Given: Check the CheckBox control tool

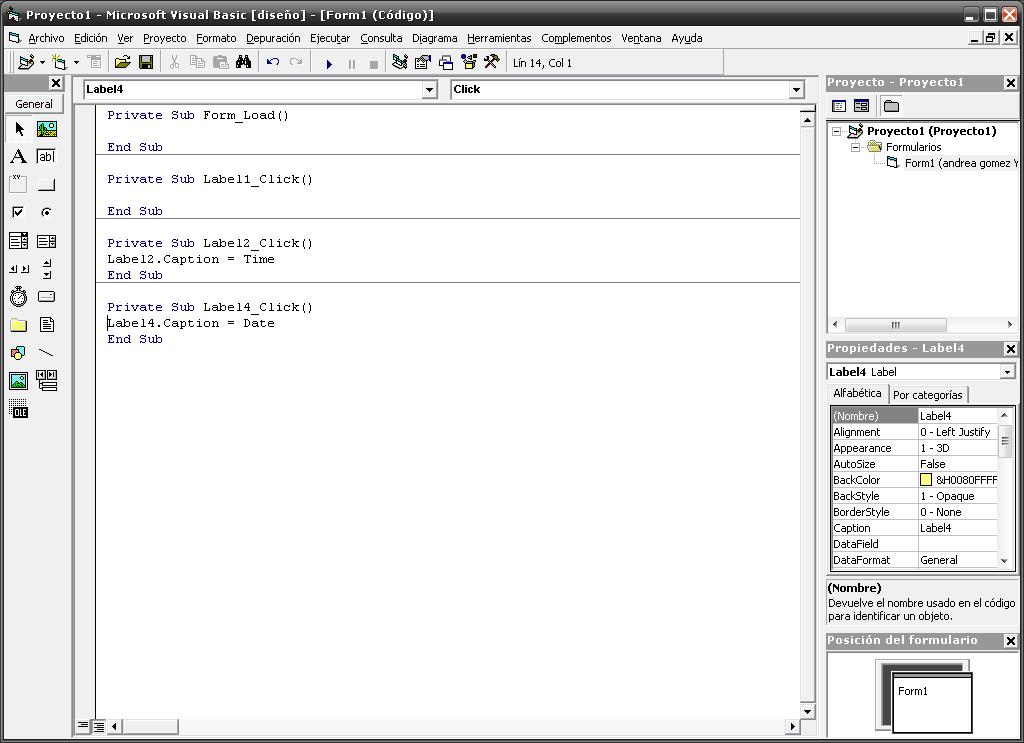Looking at the screenshot, I should coord(17,212).
